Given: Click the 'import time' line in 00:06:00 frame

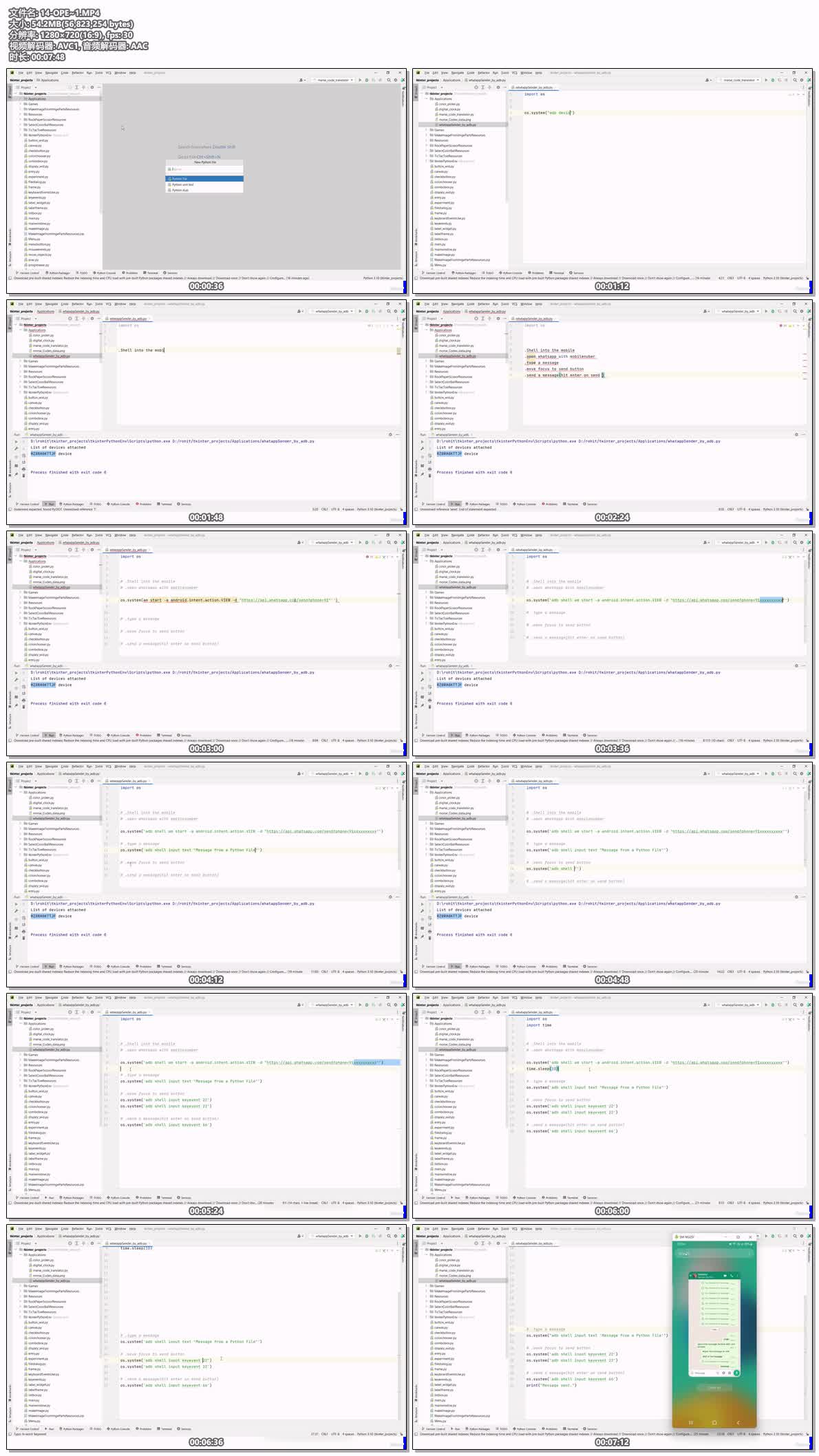Looking at the screenshot, I should pyautogui.click(x=539, y=1025).
